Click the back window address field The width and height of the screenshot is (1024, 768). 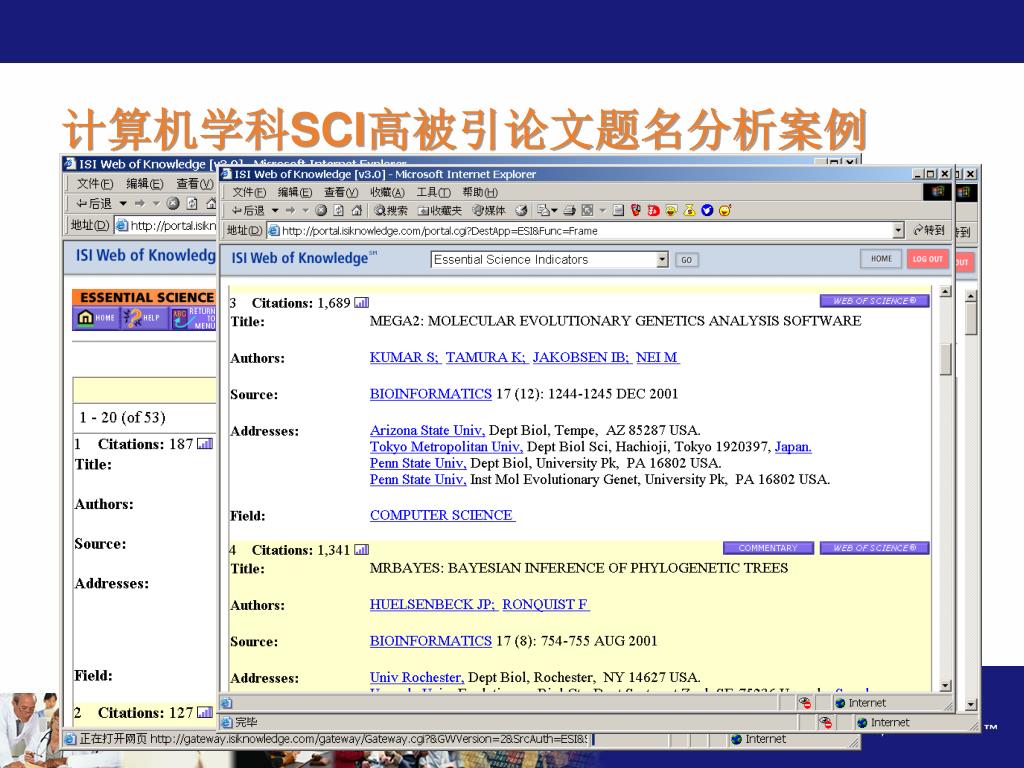coord(166,225)
